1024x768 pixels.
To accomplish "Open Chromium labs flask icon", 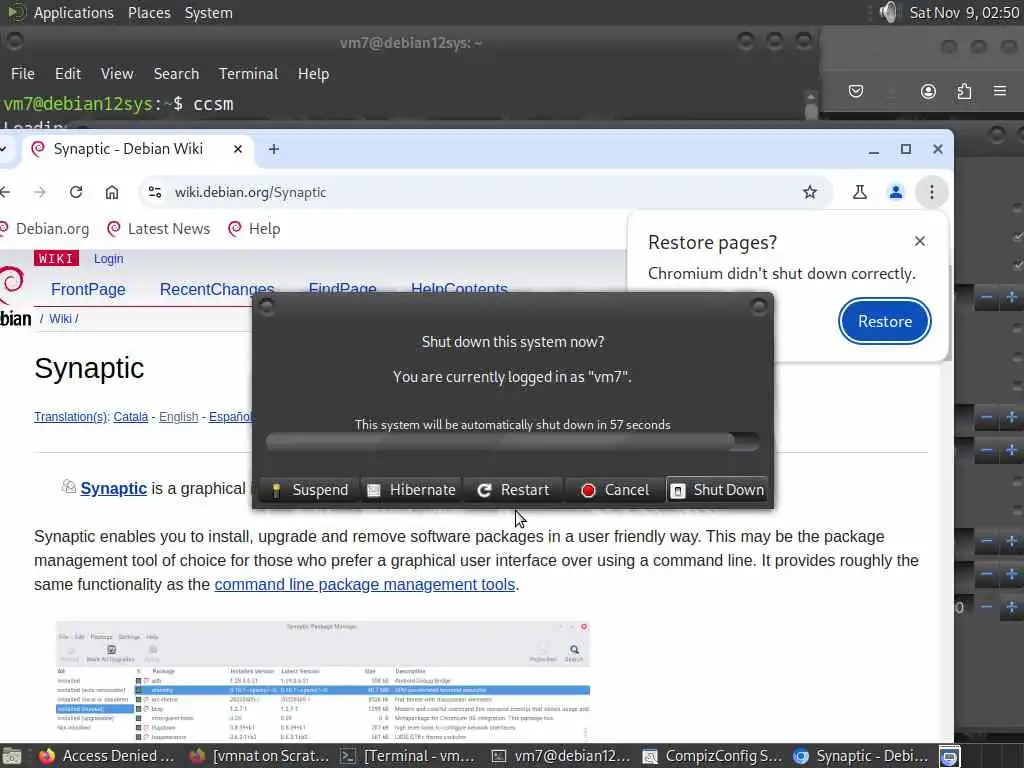I will pos(860,192).
